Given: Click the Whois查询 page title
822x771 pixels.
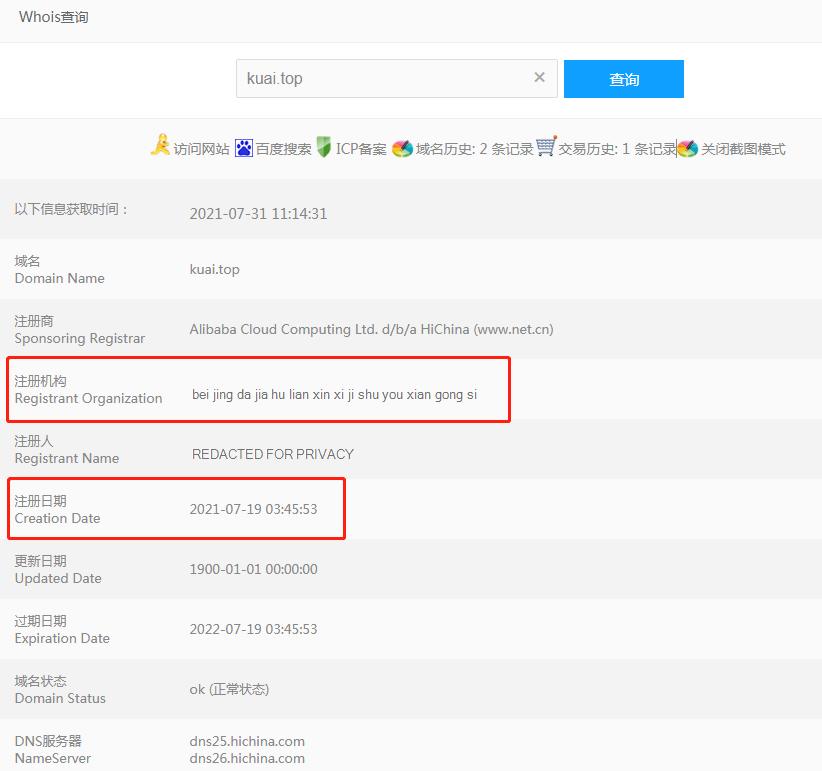Looking at the screenshot, I should (54, 17).
